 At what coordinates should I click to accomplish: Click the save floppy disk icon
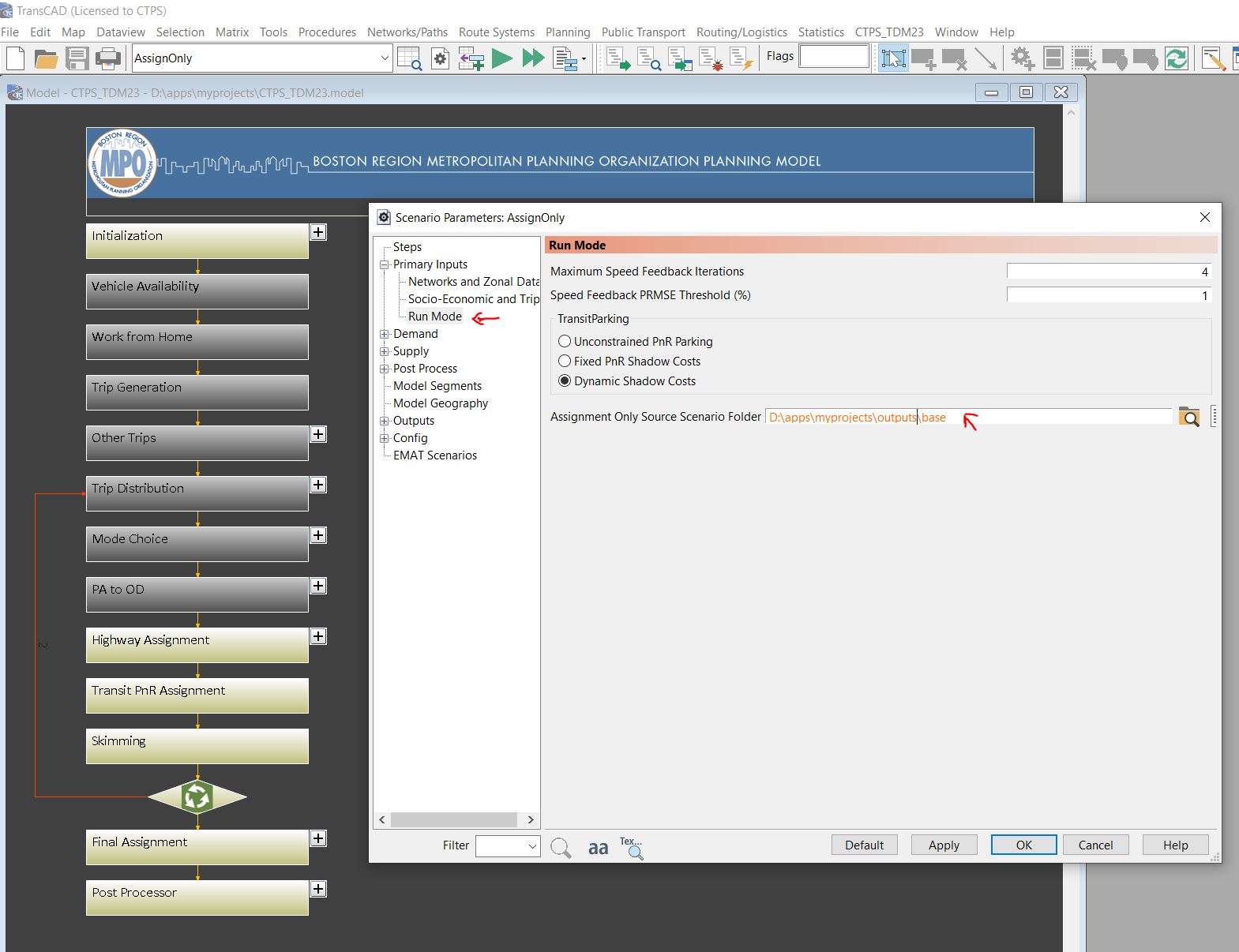tap(77, 58)
